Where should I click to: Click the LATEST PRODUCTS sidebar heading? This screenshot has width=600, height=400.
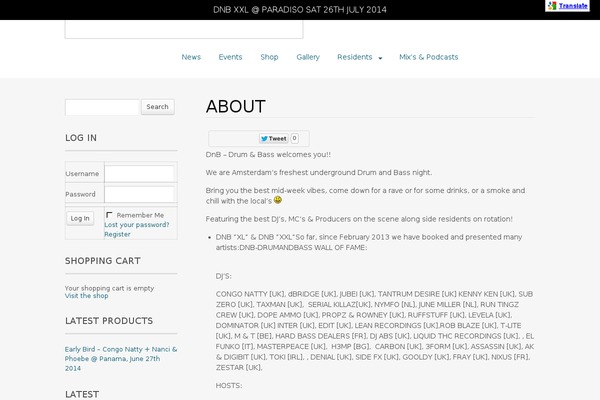(x=109, y=321)
